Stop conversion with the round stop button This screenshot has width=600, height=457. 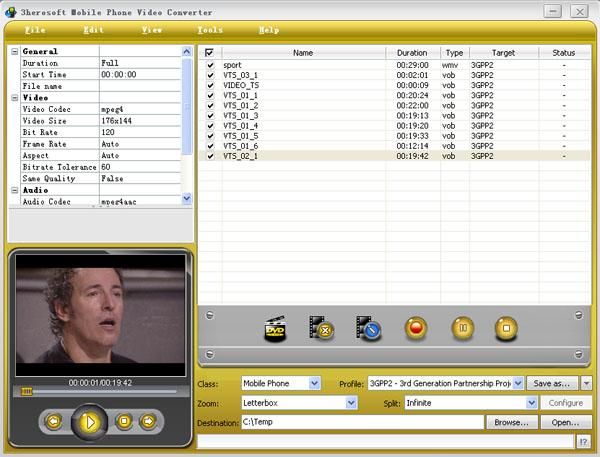pyautogui.click(x=506, y=328)
